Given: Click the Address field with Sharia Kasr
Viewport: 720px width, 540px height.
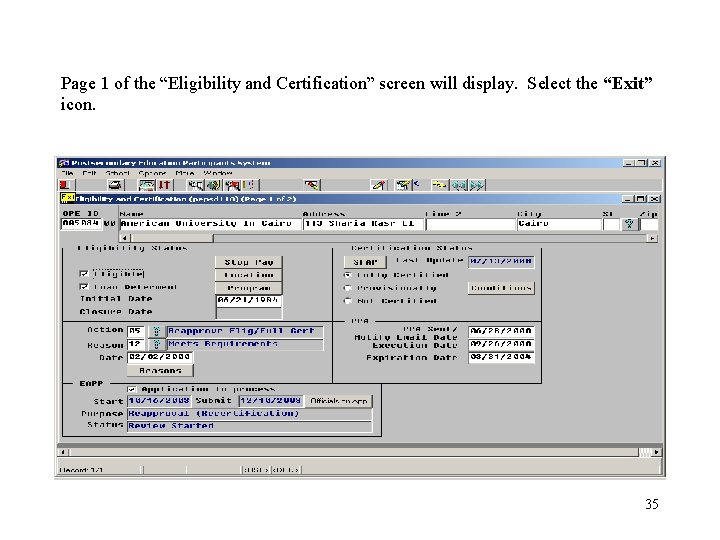Looking at the screenshot, I should tap(363, 224).
